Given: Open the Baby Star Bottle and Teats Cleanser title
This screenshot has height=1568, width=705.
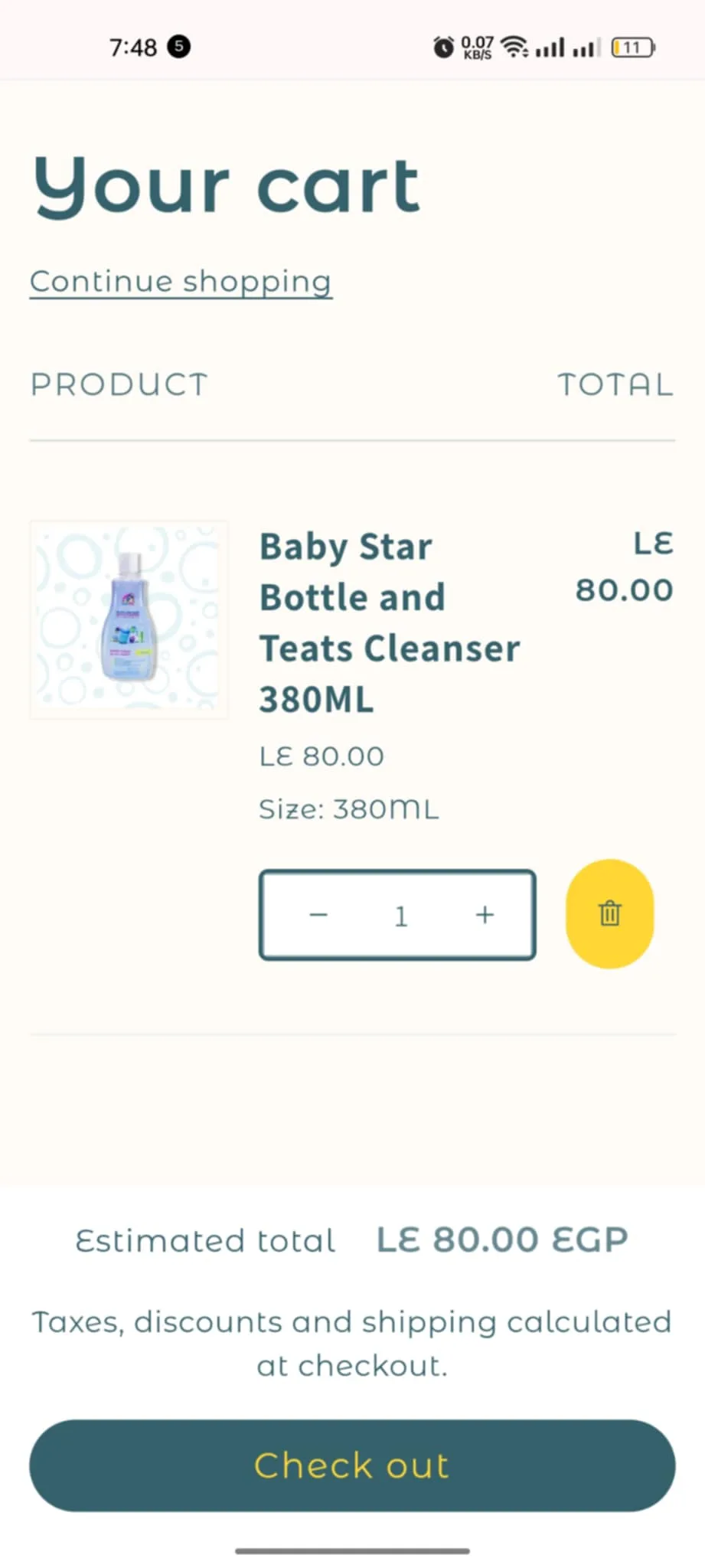Looking at the screenshot, I should [390, 622].
